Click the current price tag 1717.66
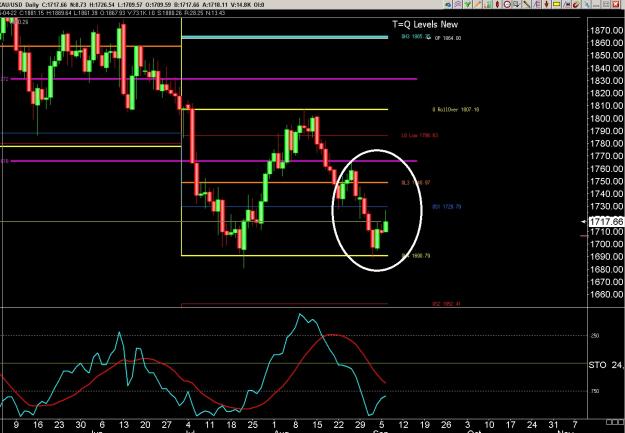Image resolution: width=625 pixels, height=433 pixels. (x=606, y=221)
